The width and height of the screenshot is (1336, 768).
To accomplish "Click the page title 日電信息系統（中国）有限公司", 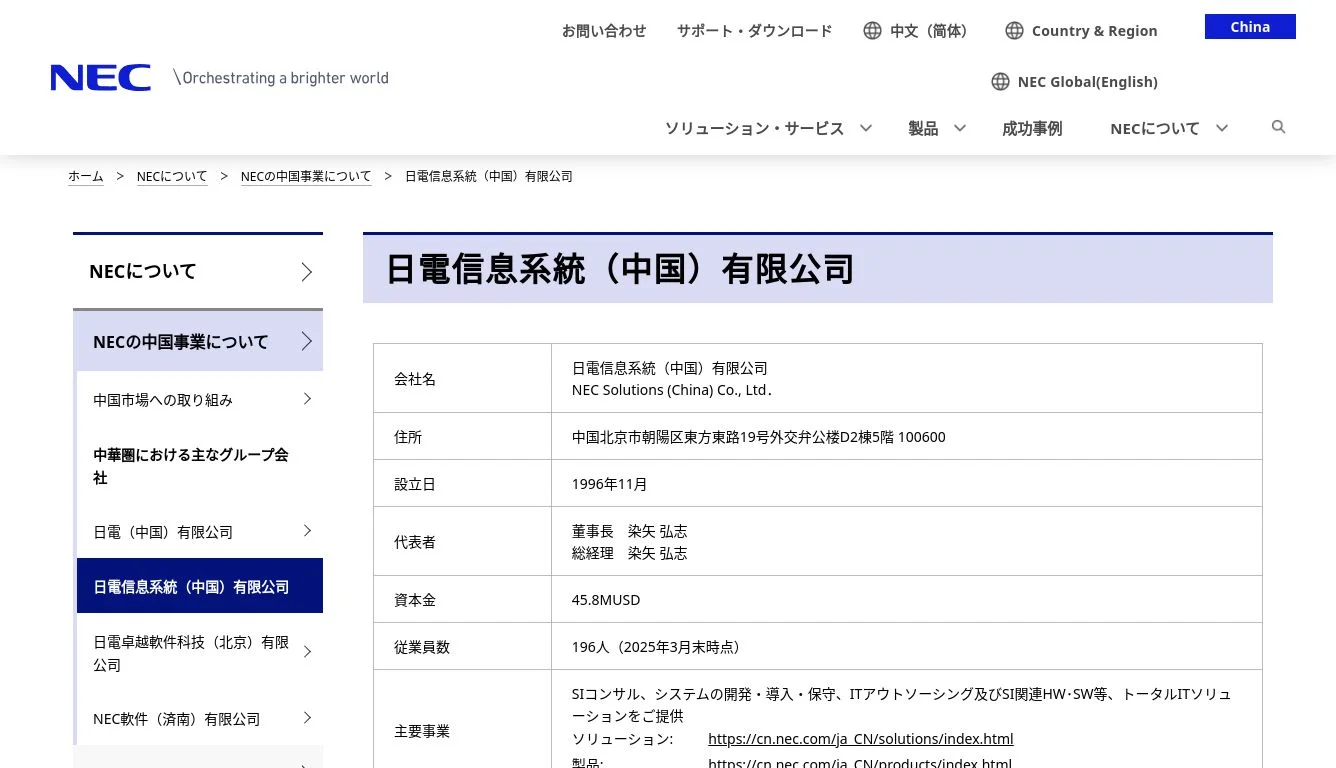I will point(620,270).
